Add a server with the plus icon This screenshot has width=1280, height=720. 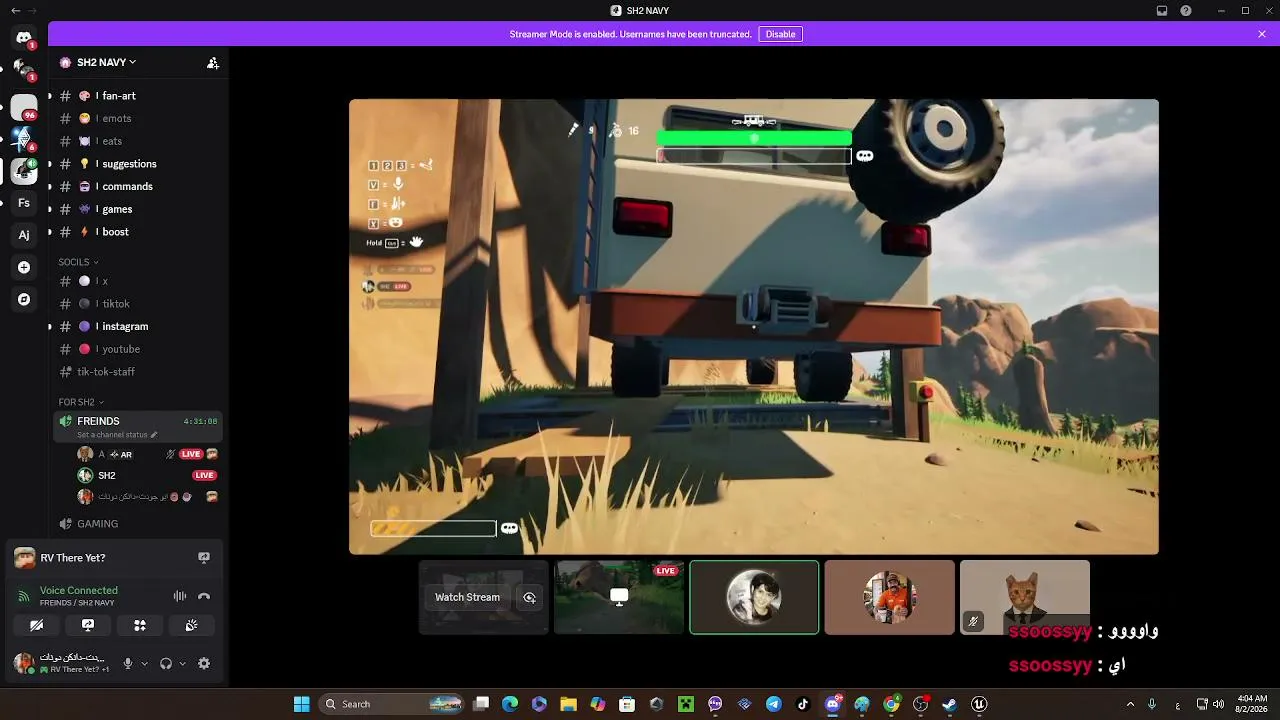[x=24, y=267]
